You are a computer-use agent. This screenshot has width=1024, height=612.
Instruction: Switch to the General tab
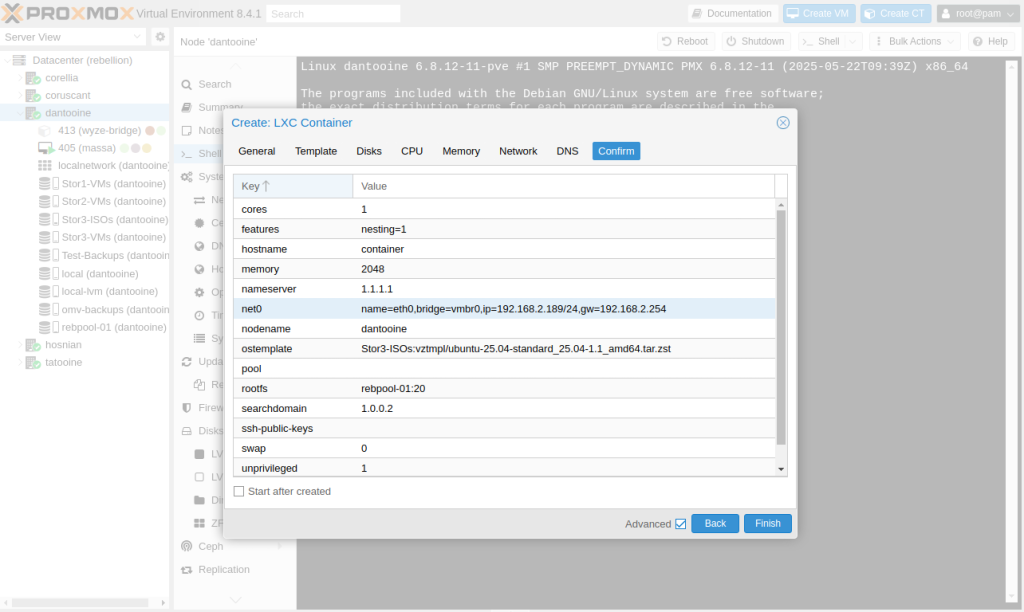(x=257, y=151)
